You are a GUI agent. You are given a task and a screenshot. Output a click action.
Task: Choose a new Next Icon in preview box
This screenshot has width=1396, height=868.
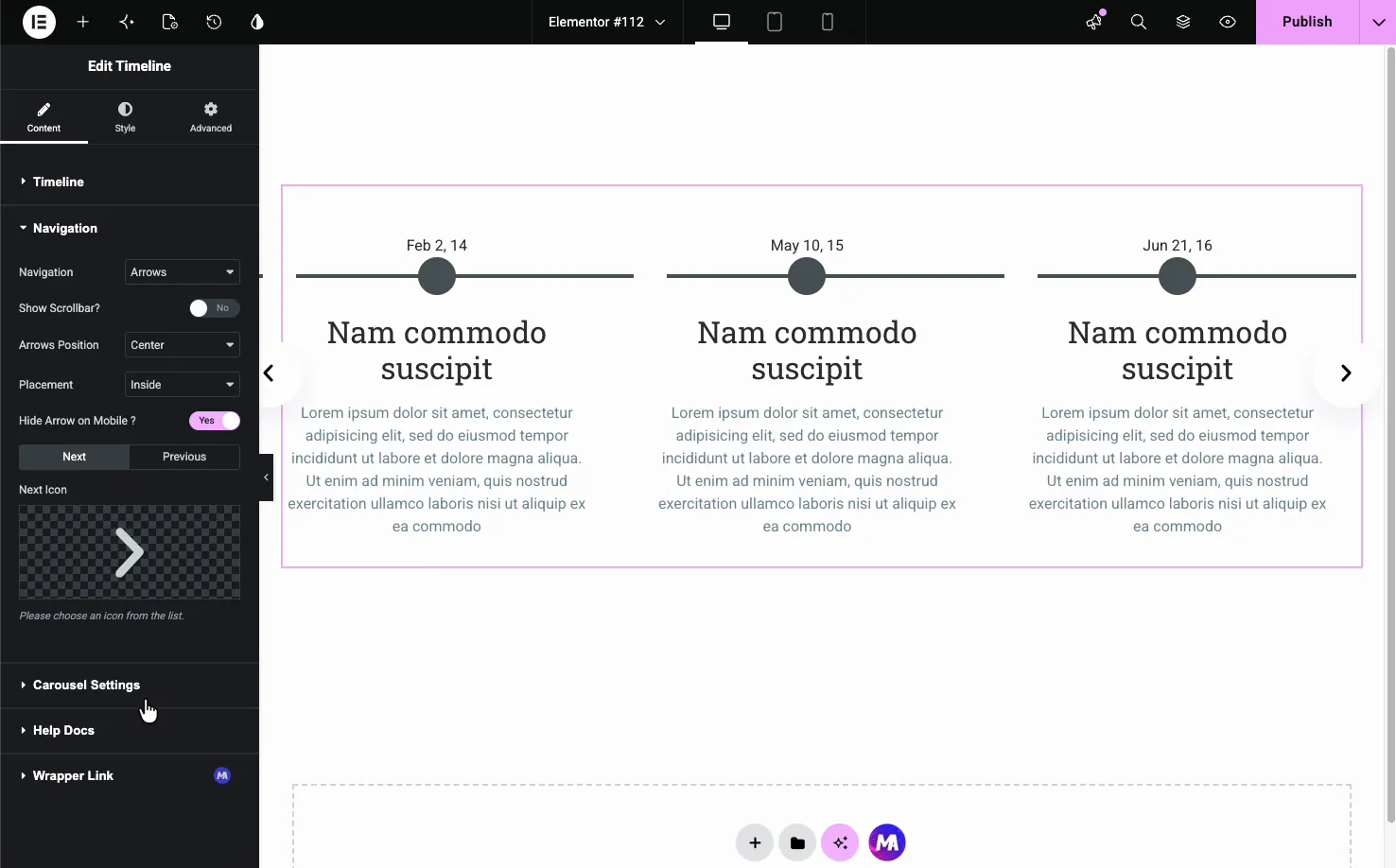130,552
